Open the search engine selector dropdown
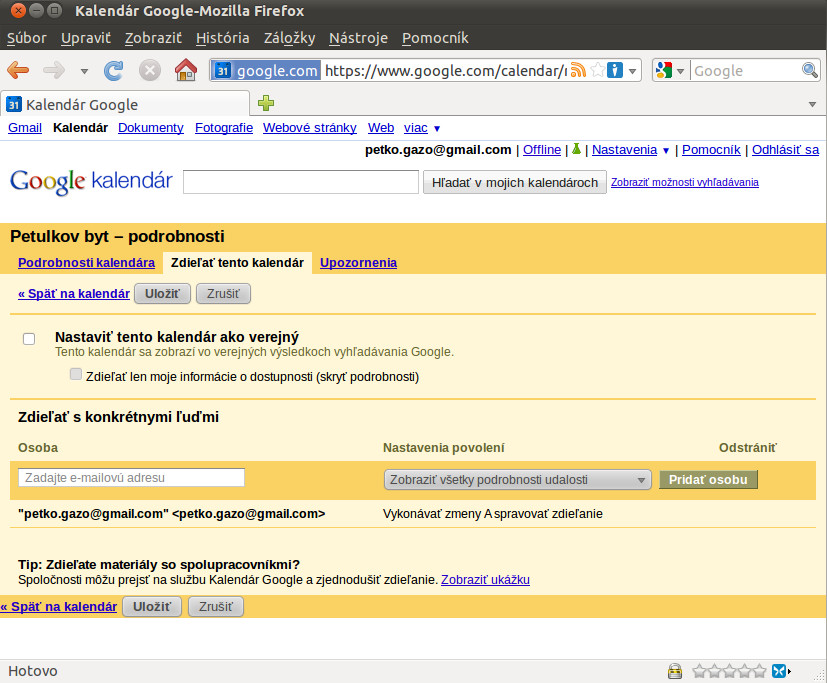This screenshot has width=827, height=683. click(x=680, y=71)
